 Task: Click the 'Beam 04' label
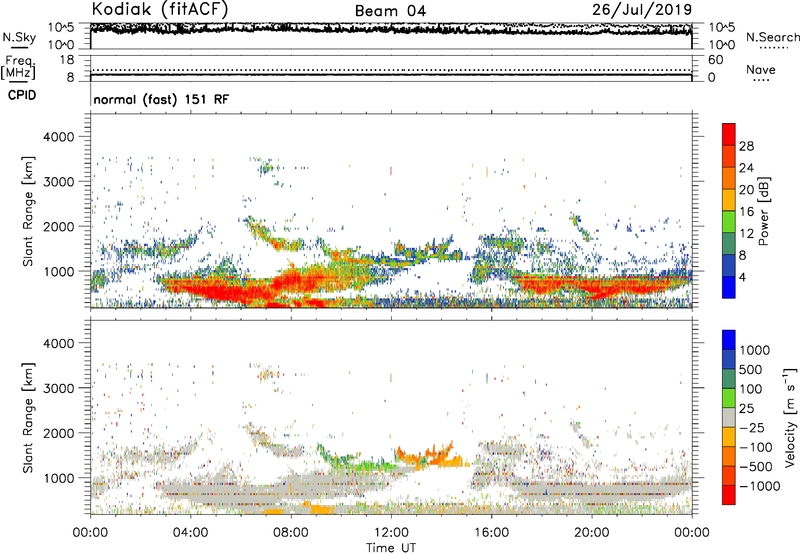pos(390,11)
